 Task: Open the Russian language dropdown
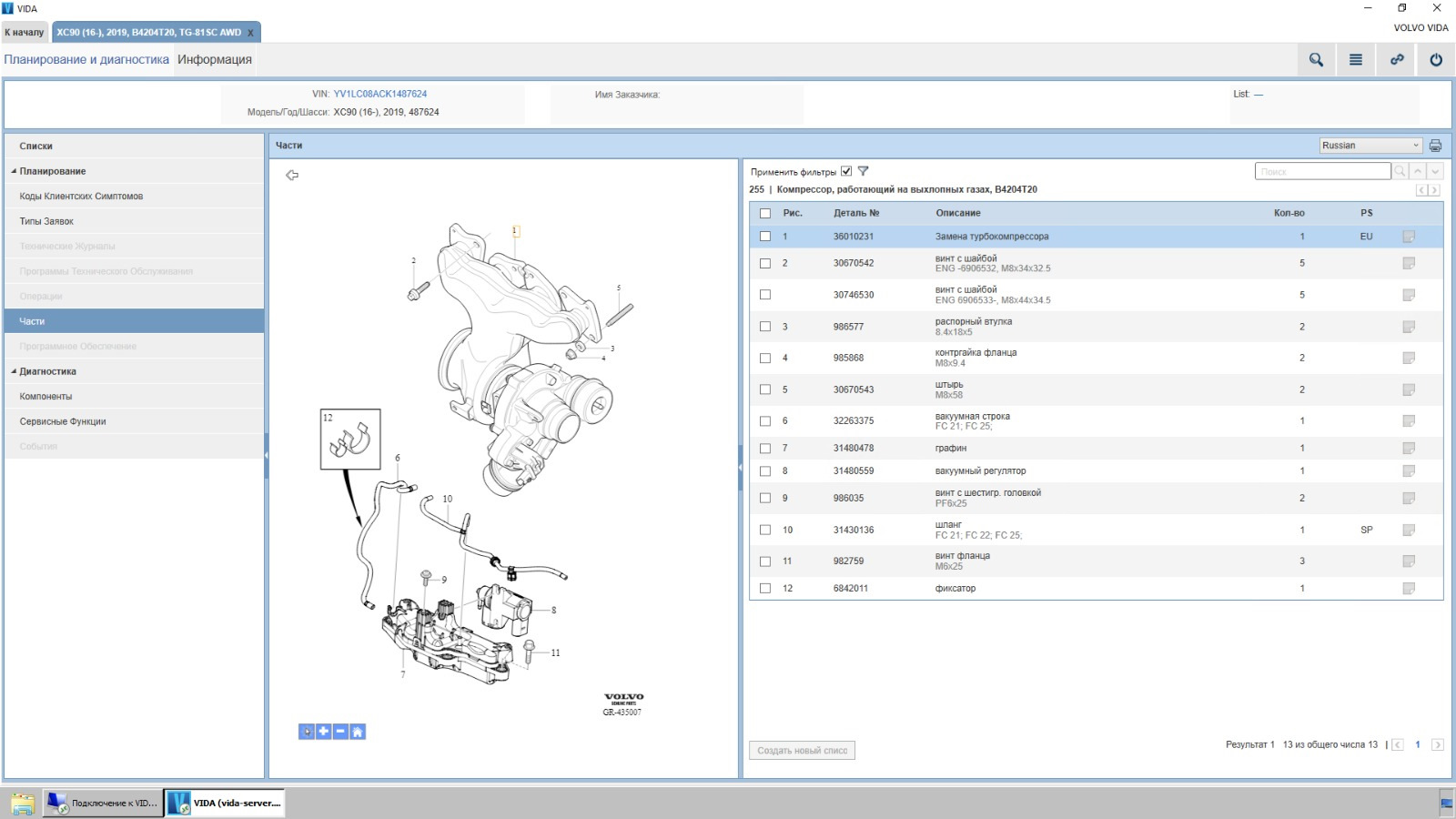(x=1370, y=146)
